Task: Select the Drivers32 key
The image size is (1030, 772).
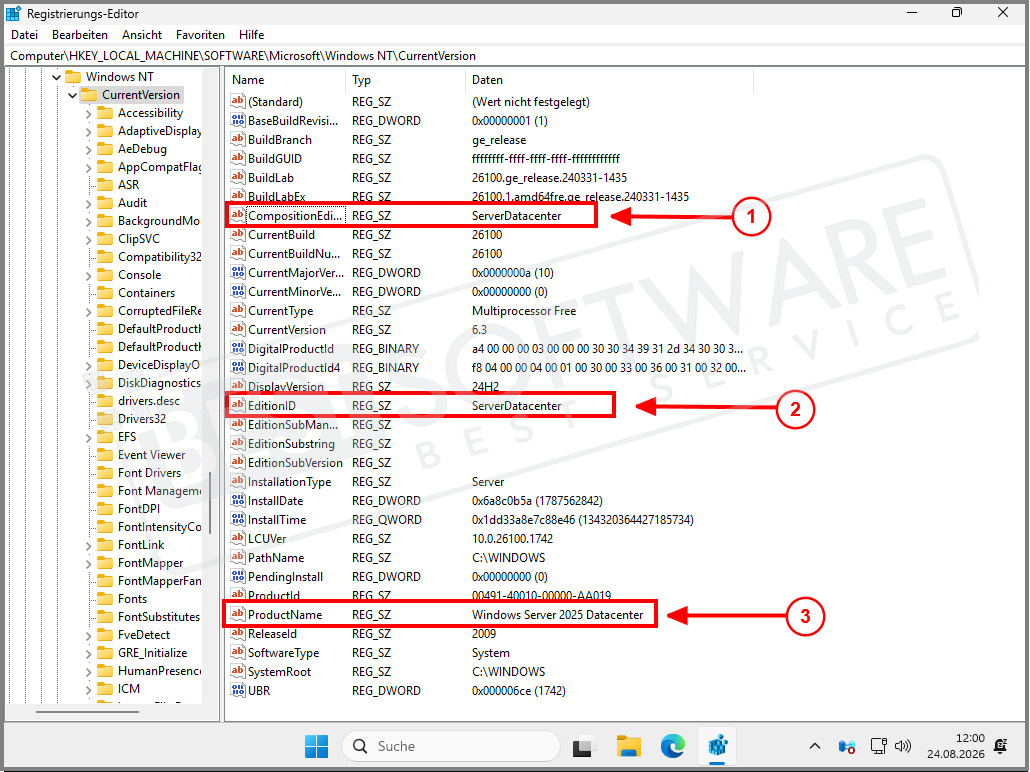Action: (142, 419)
